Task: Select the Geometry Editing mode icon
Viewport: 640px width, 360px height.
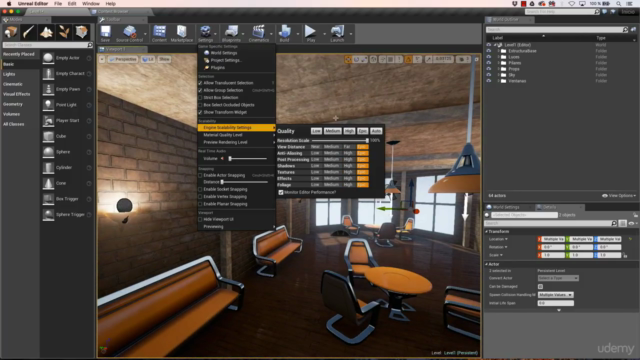Action: pyautogui.click(x=81, y=32)
